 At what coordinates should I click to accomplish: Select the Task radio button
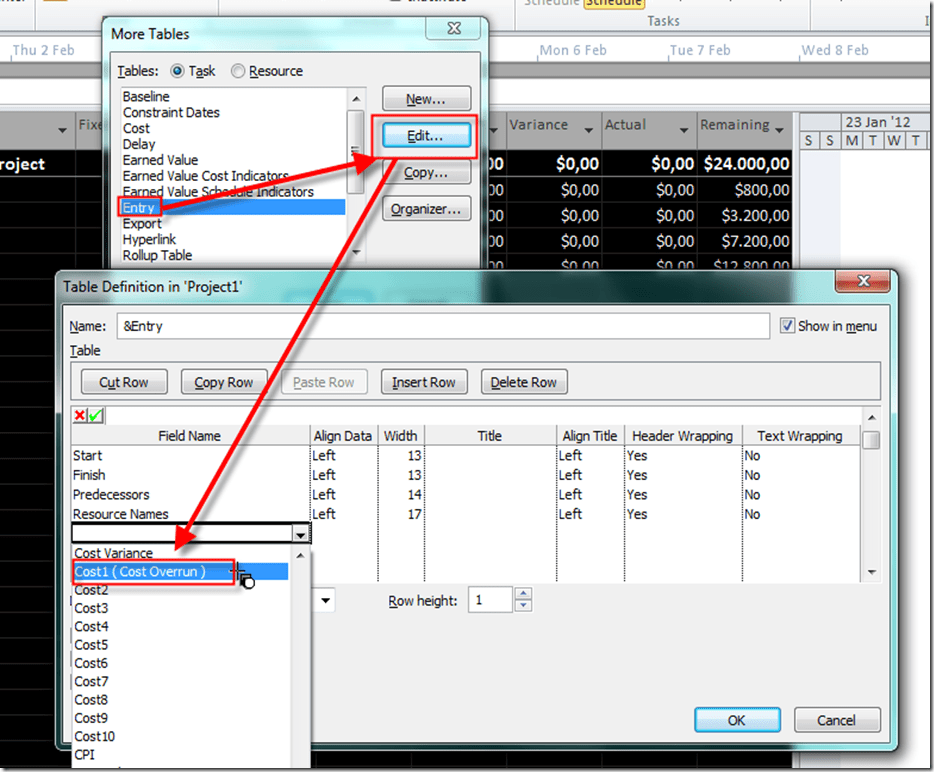[178, 71]
